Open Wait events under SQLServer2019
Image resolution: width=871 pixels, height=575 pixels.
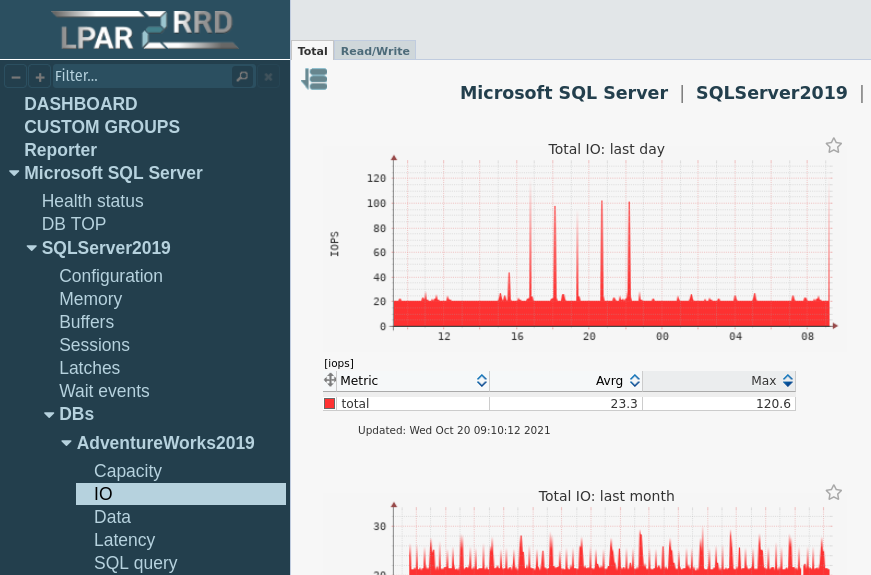[x=104, y=391]
